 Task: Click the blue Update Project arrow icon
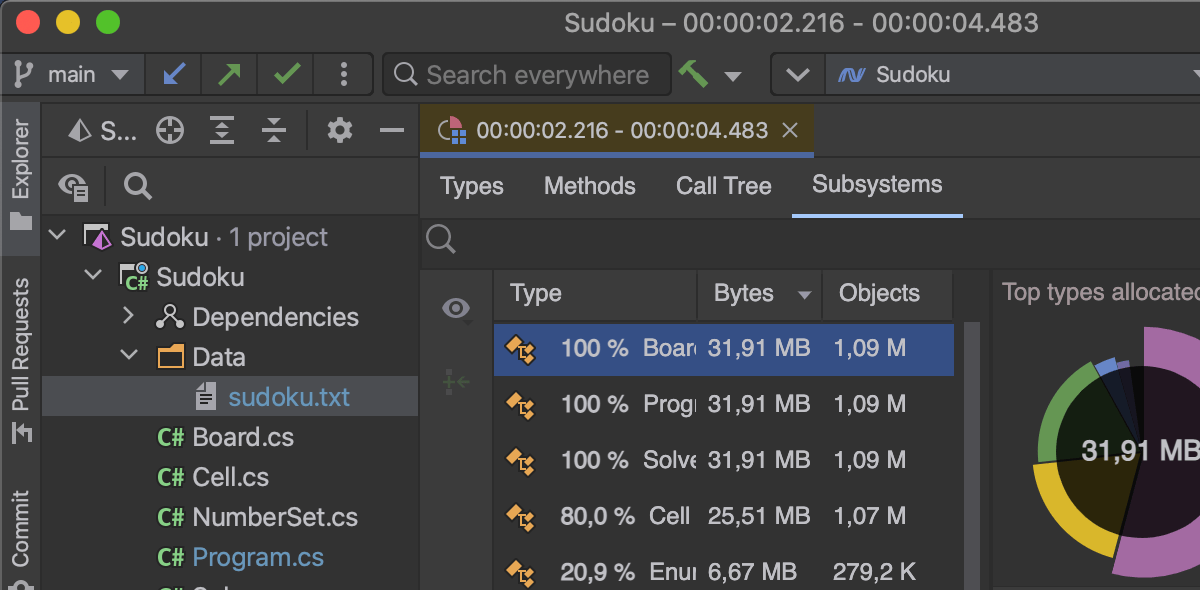click(x=173, y=74)
